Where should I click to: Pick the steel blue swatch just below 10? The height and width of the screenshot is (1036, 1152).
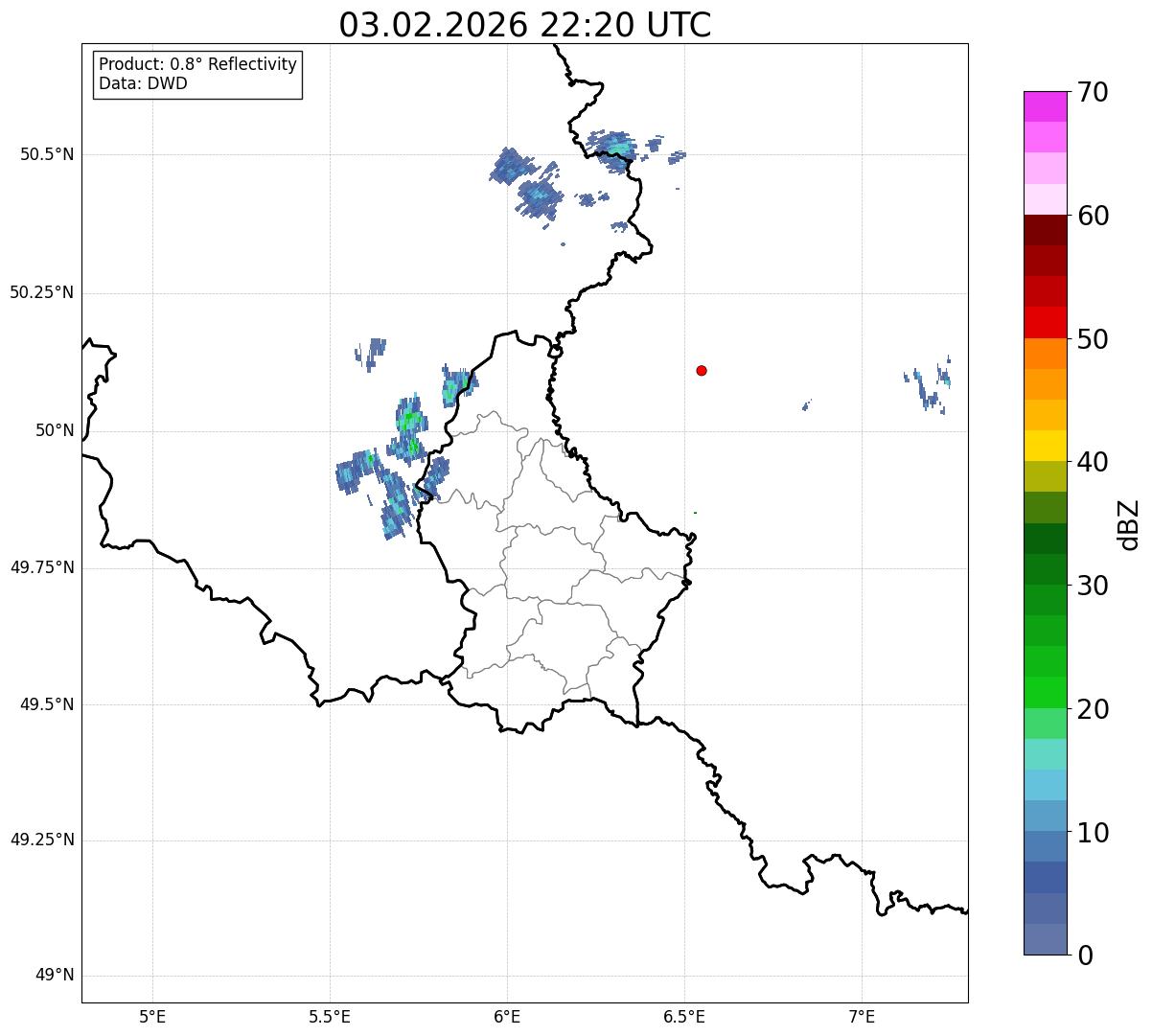click(1045, 847)
